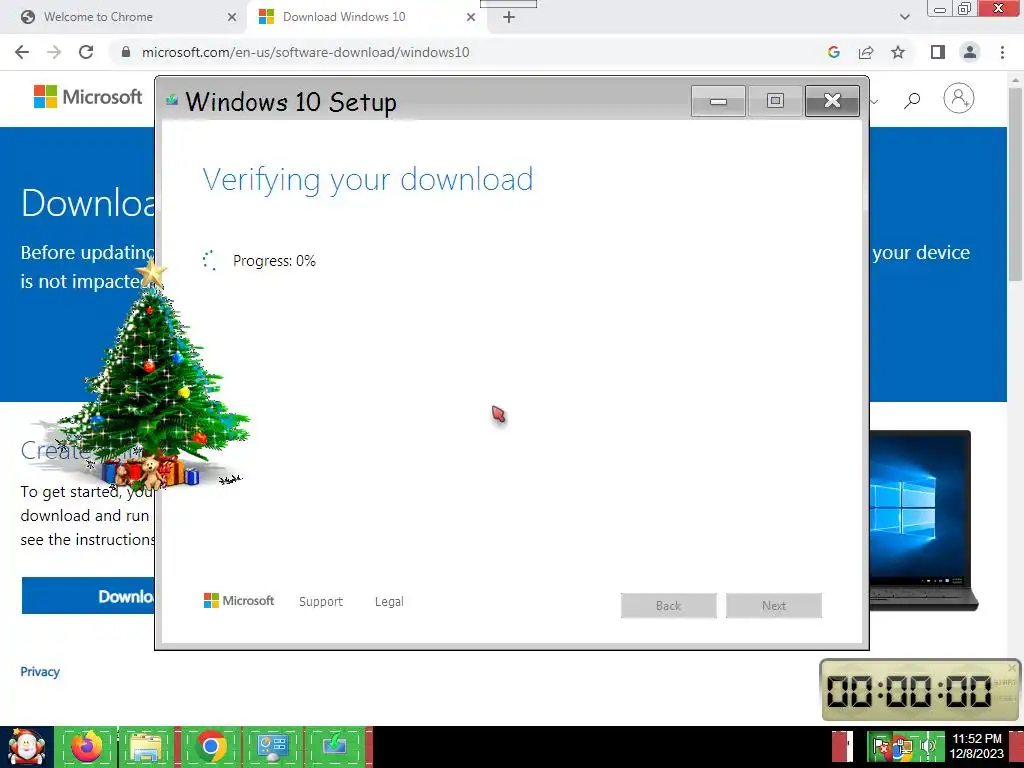
Task: Switch to Chrome via the taskbar icon
Action: point(210,746)
